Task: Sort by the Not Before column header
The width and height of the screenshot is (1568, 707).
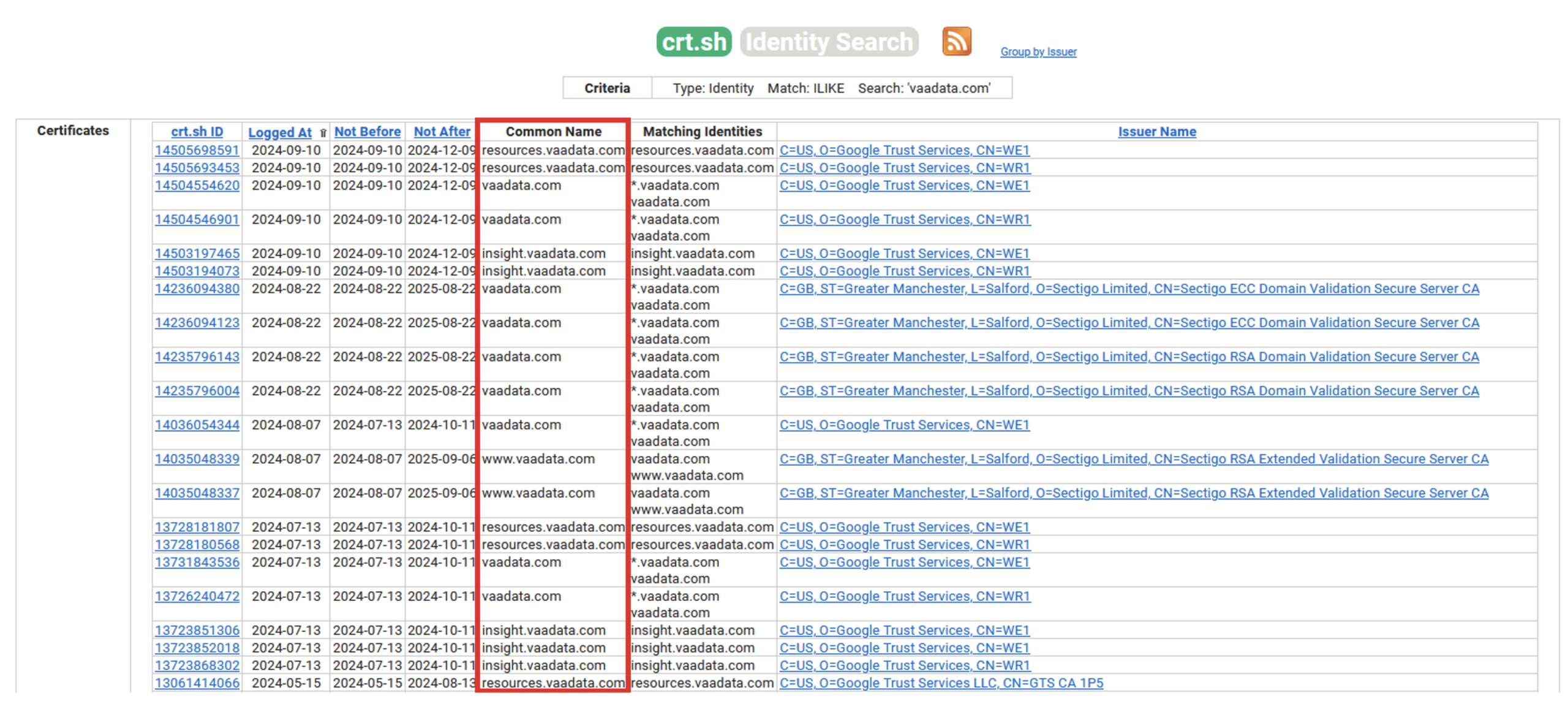Action: pos(367,131)
